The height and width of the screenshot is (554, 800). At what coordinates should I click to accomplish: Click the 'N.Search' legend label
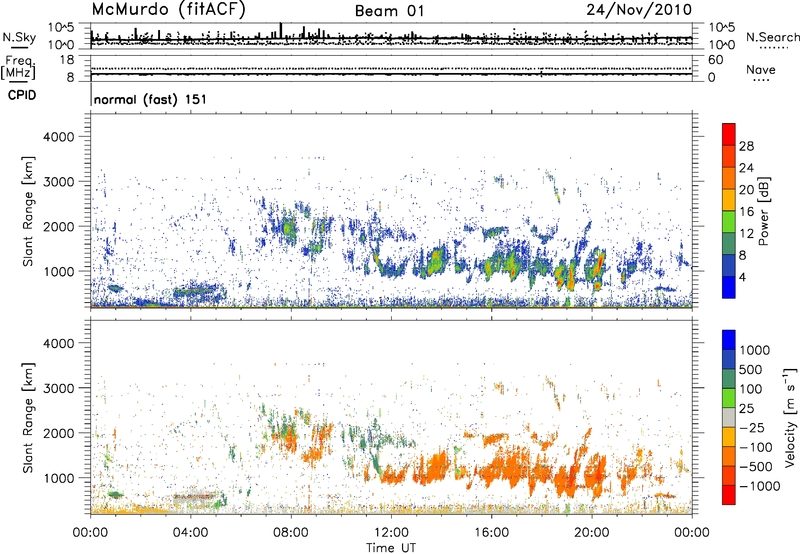tap(772, 37)
